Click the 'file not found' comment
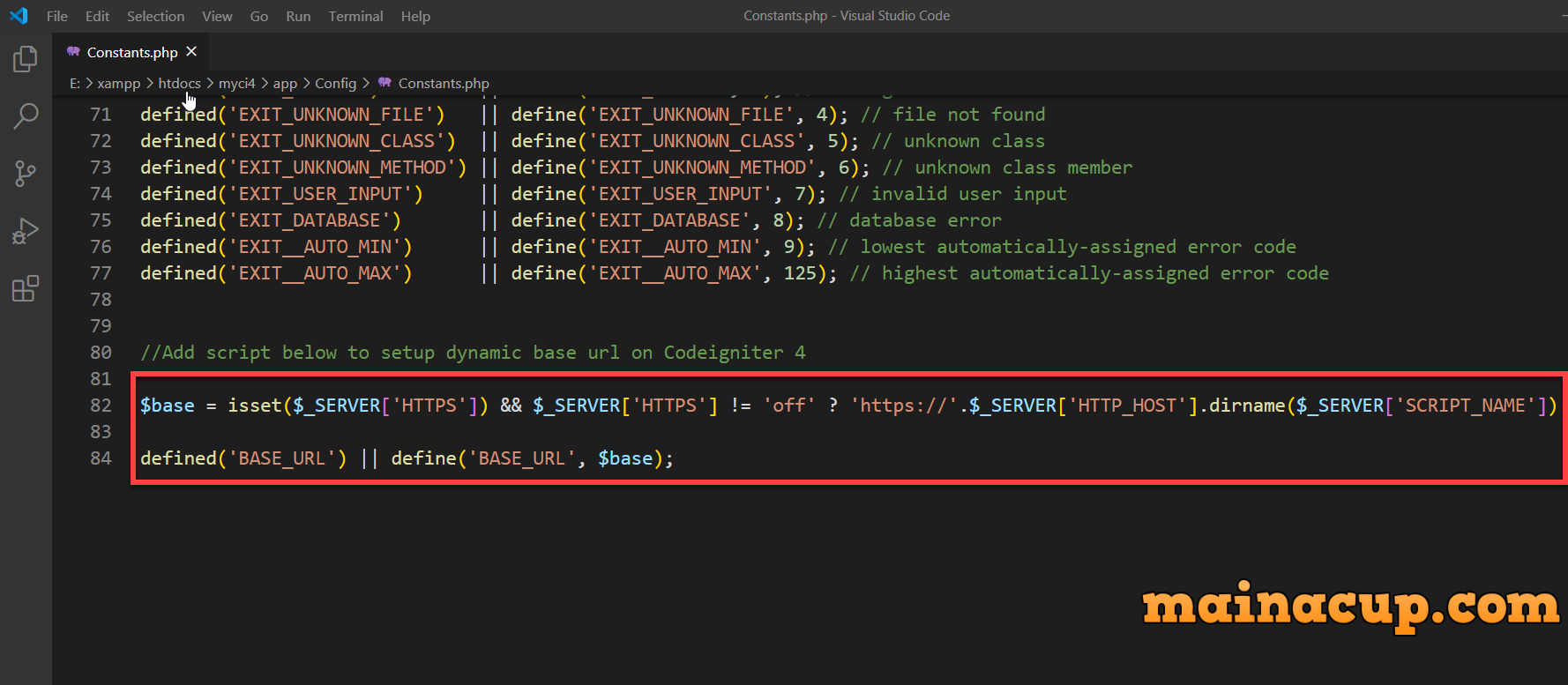1568x685 pixels. pos(953,115)
